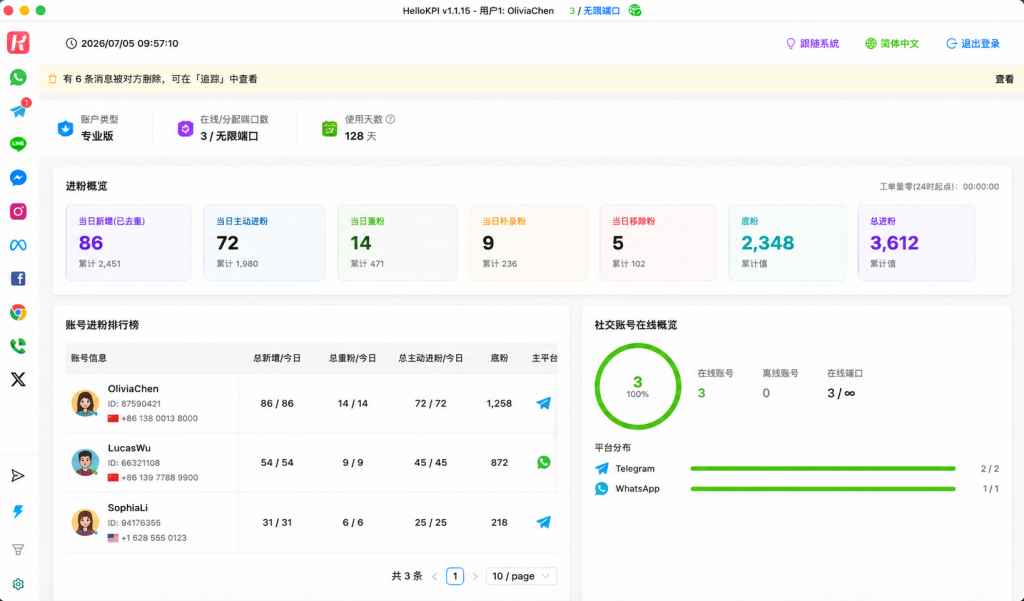Click 无限端口 link in title bar
The width and height of the screenshot is (1024, 601).
tap(601, 10)
